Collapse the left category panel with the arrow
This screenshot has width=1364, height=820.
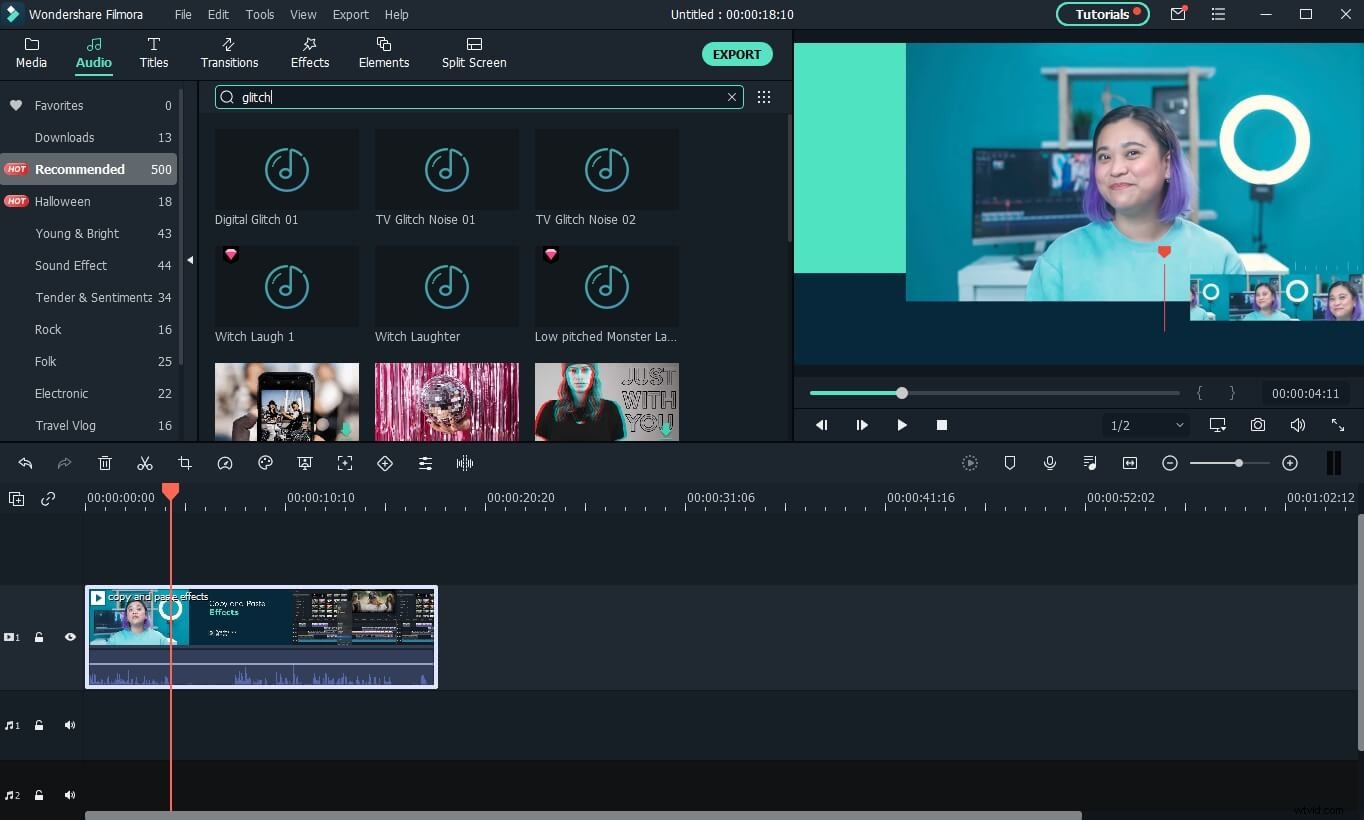pos(189,260)
